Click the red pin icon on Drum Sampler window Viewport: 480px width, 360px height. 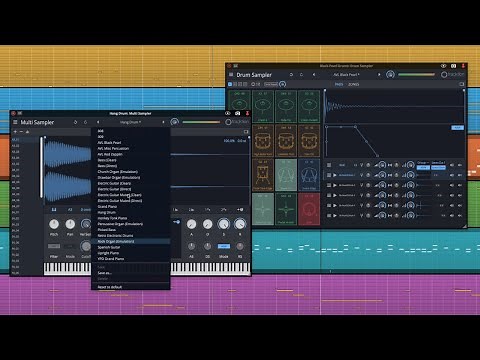coord(463,66)
